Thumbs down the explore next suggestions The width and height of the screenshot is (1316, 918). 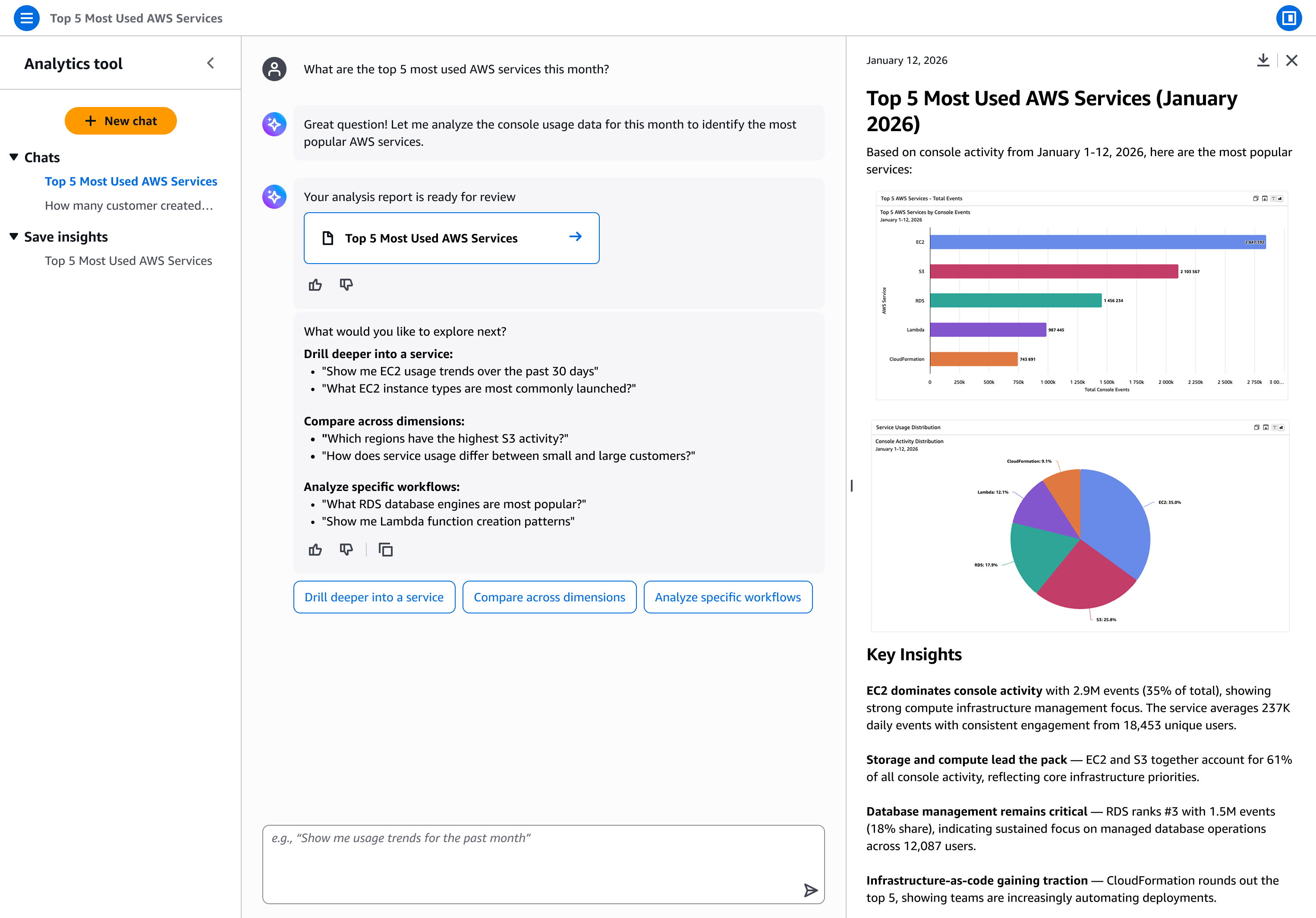[346, 550]
